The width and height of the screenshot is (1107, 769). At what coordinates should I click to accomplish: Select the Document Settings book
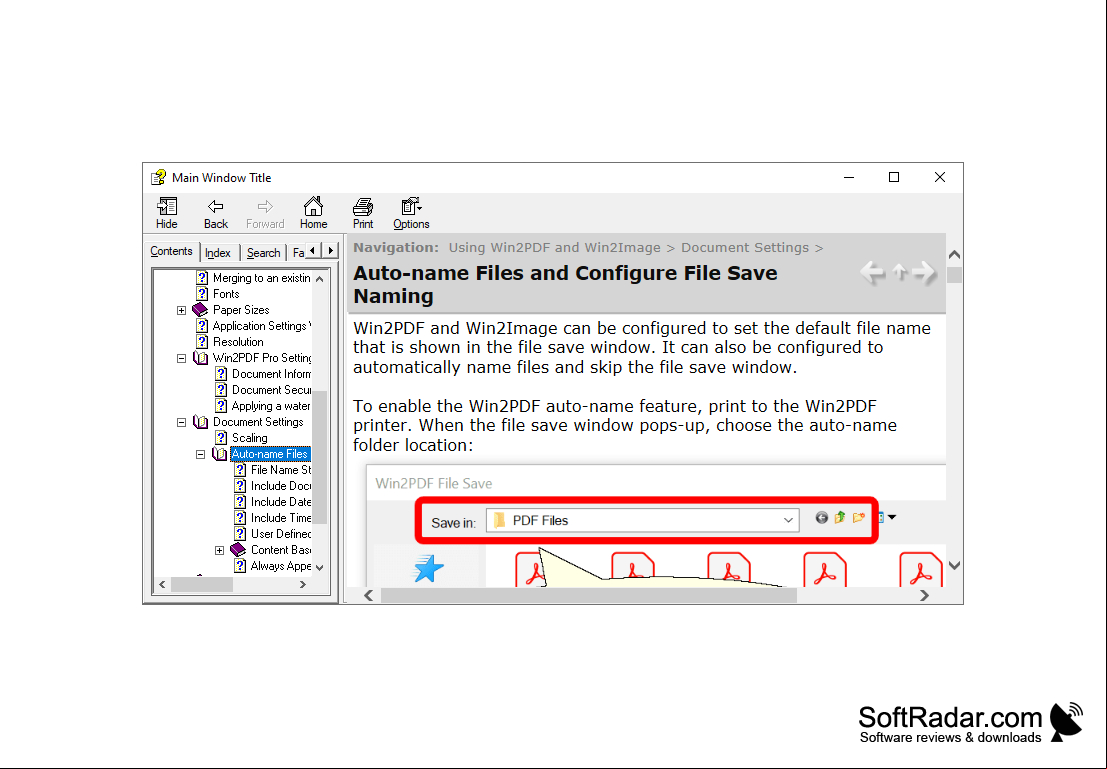[258, 422]
